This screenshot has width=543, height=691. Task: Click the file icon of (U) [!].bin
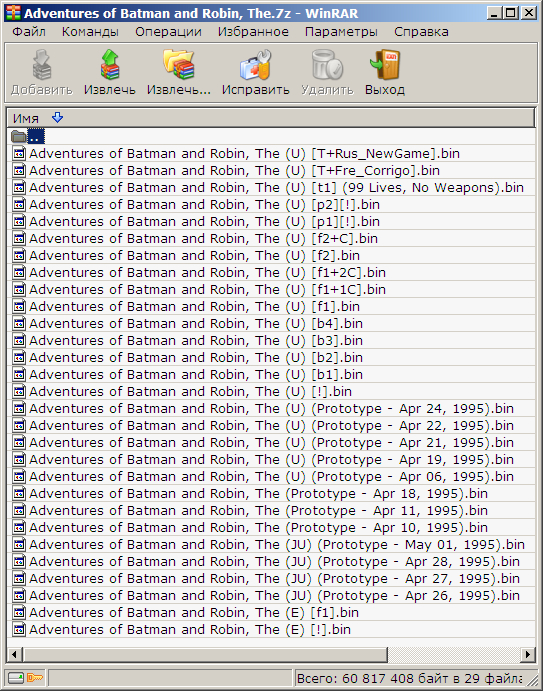click(19, 391)
